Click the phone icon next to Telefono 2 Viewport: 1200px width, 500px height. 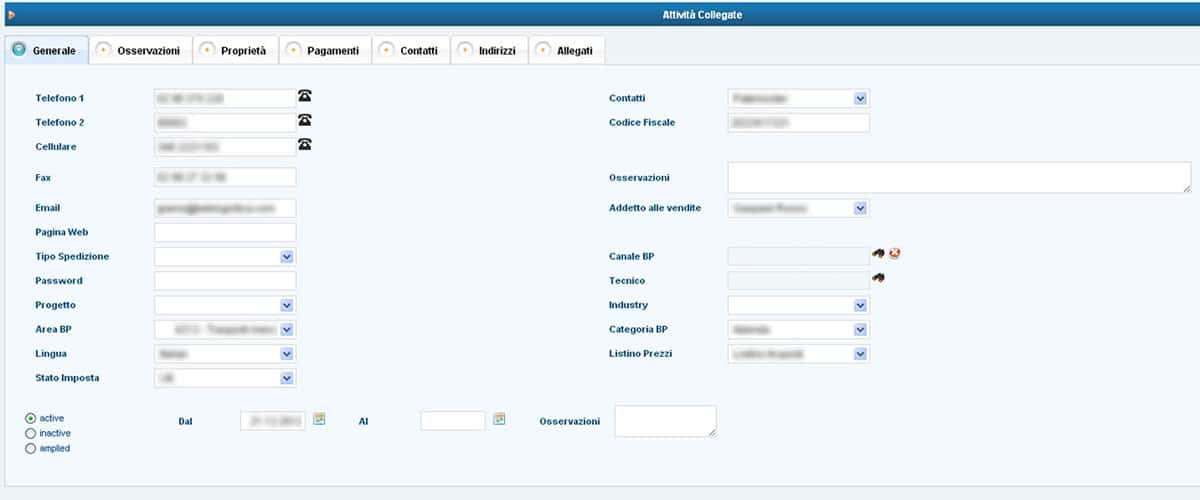pyautogui.click(x=305, y=120)
